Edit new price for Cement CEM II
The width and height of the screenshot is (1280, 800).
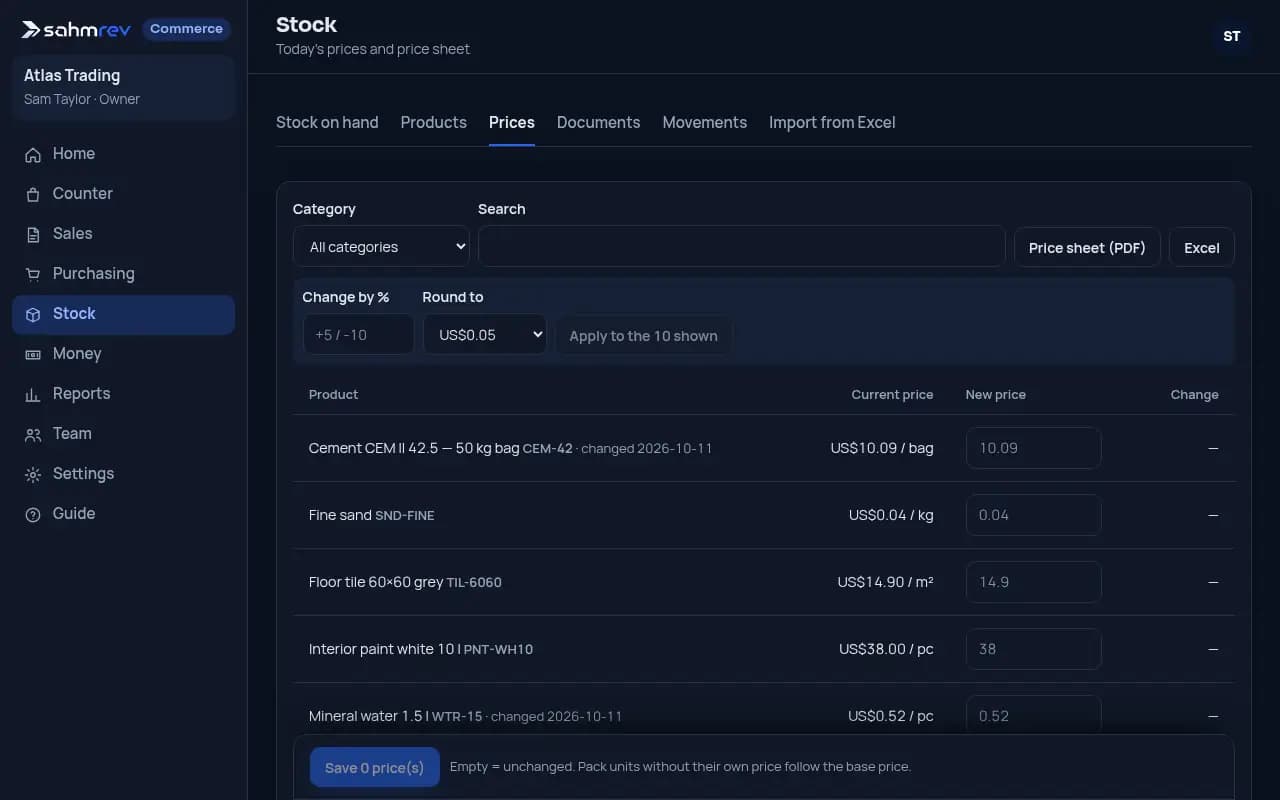(1034, 448)
